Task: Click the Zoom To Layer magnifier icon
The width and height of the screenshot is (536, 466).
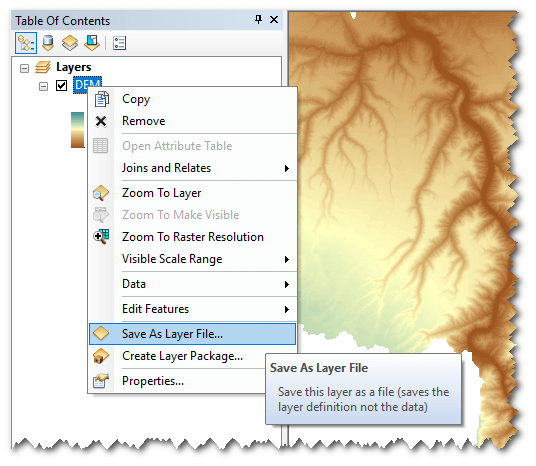Action: [101, 193]
